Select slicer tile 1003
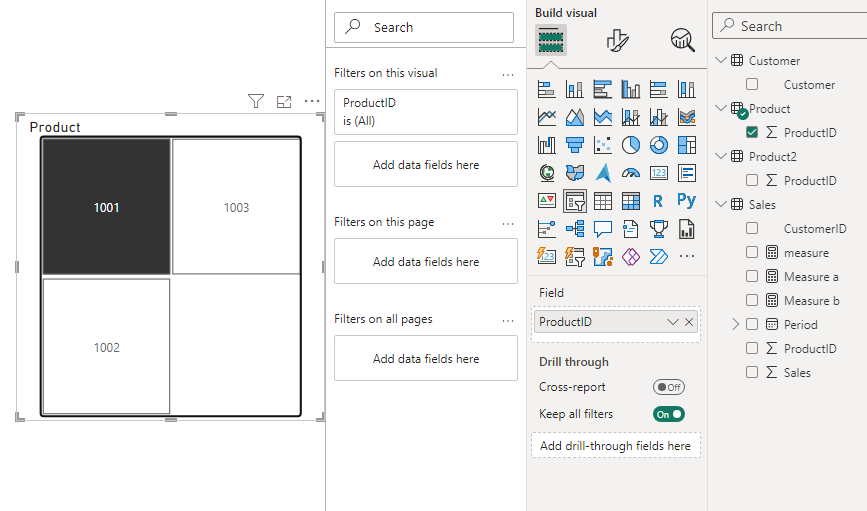The height and width of the screenshot is (511, 867). (236, 207)
